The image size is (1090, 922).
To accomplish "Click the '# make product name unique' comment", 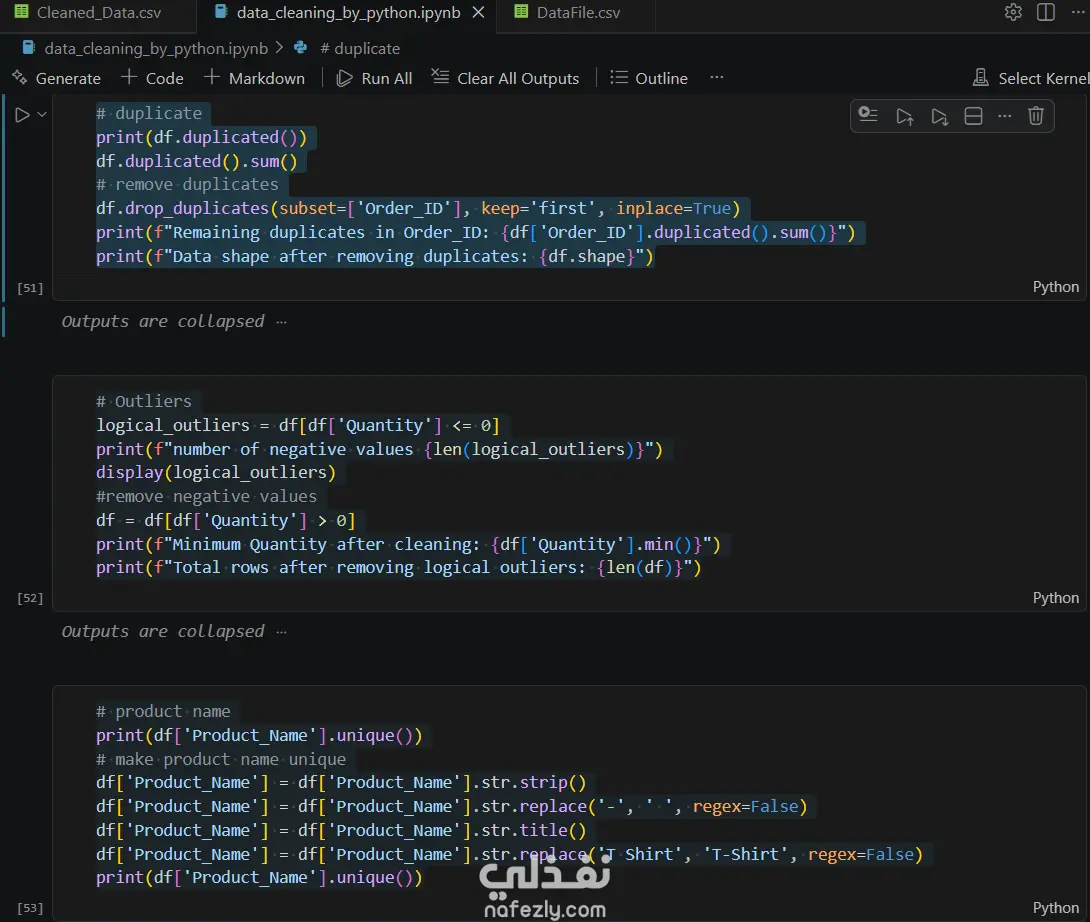I will coord(220,759).
